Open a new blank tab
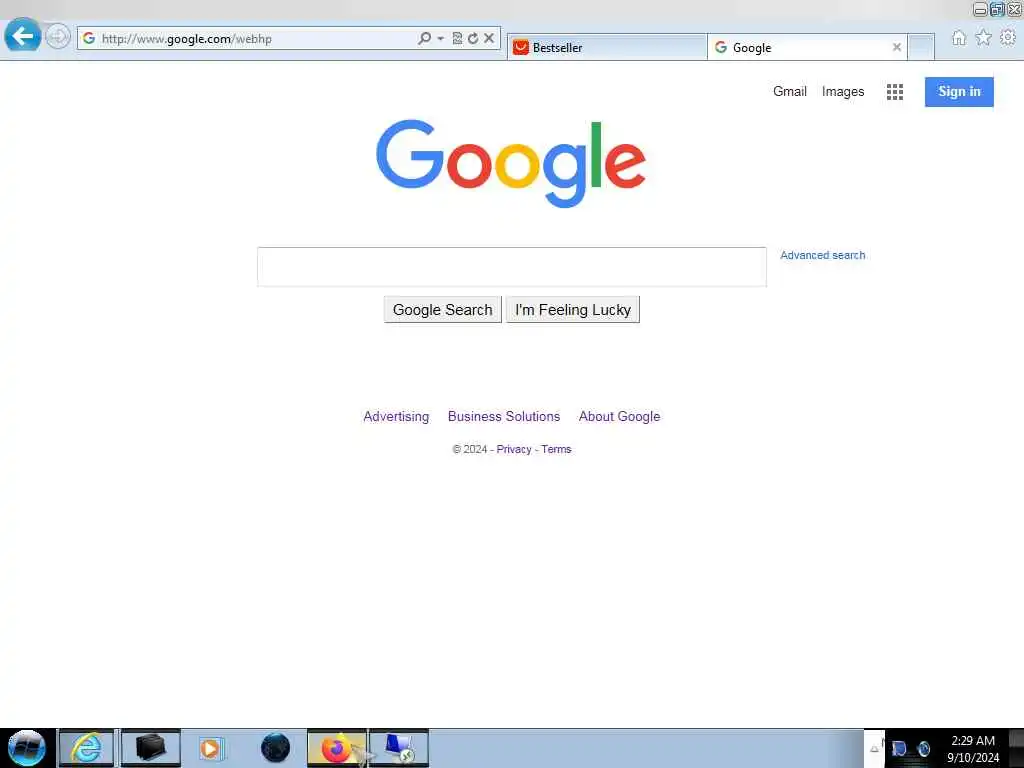Viewport: 1024px width, 768px height. [921, 48]
